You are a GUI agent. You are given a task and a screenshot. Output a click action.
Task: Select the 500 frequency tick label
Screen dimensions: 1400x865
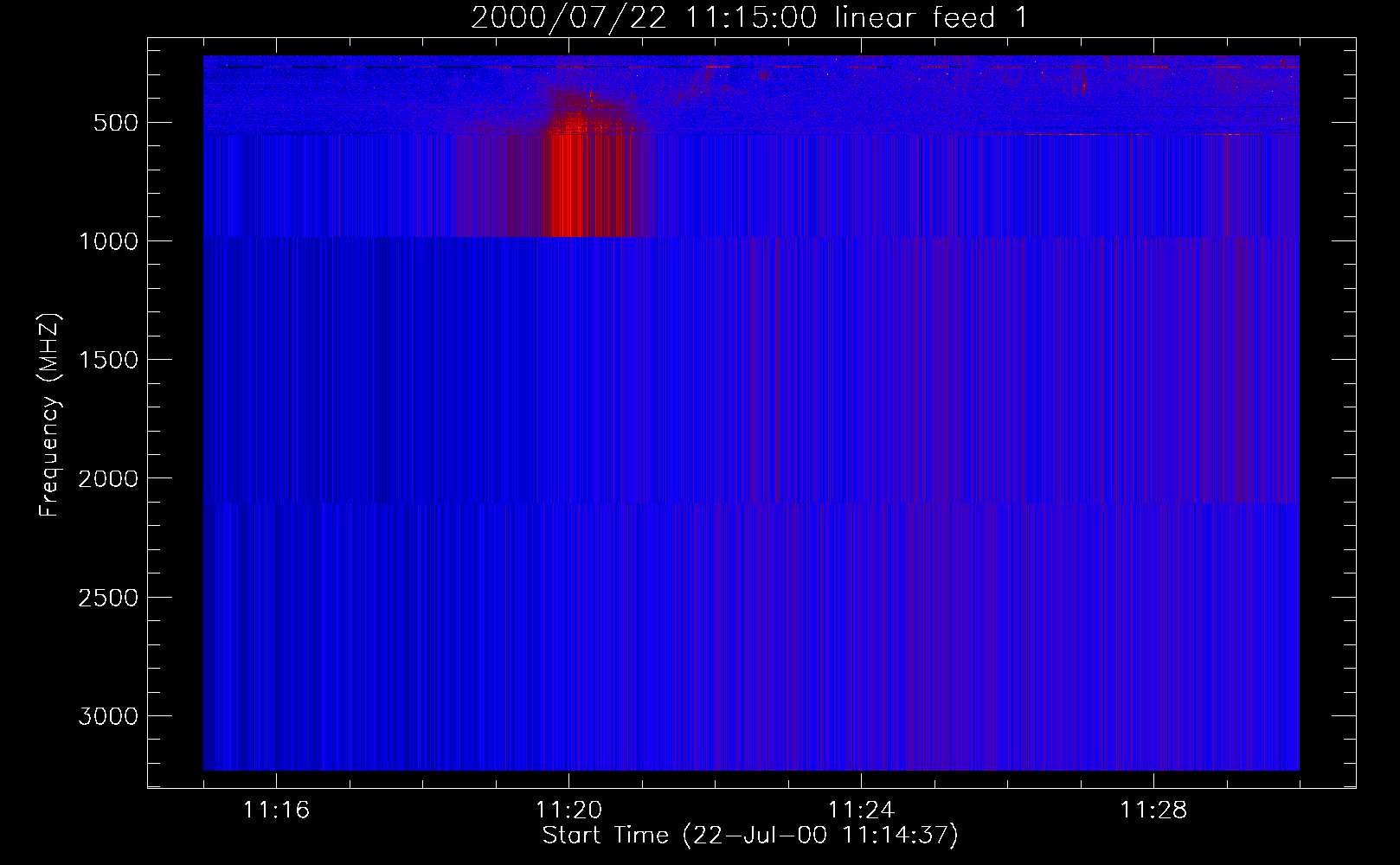[116, 123]
